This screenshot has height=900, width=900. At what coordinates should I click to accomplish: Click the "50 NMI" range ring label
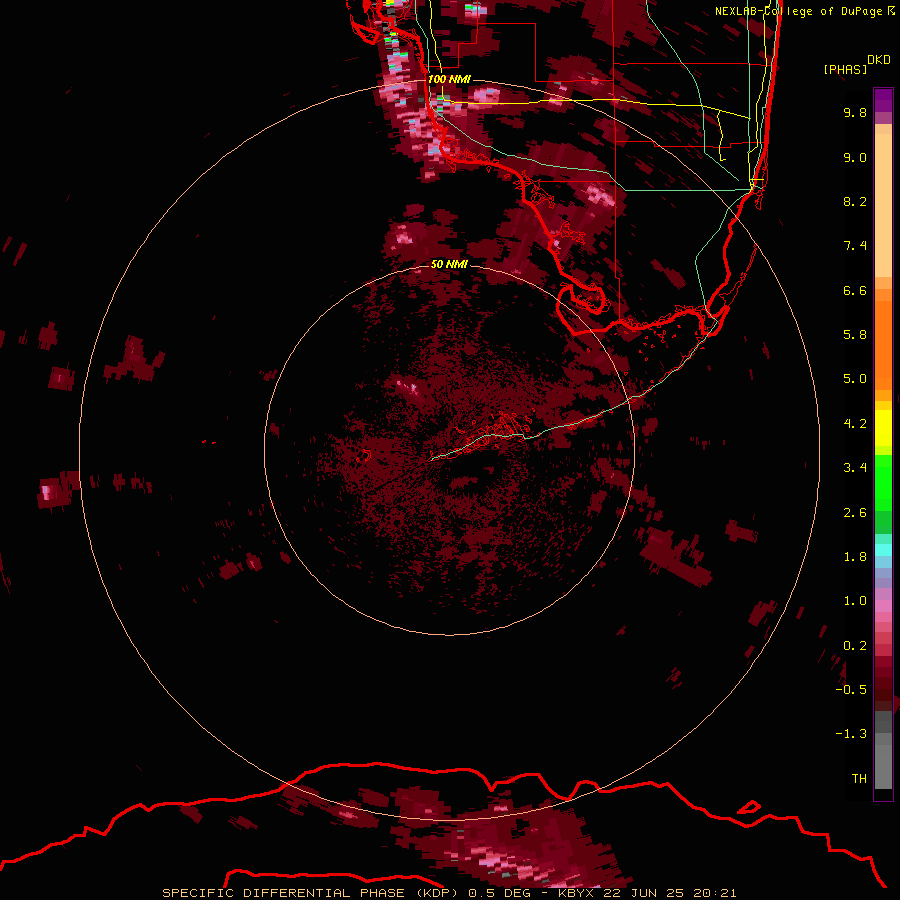[449, 264]
